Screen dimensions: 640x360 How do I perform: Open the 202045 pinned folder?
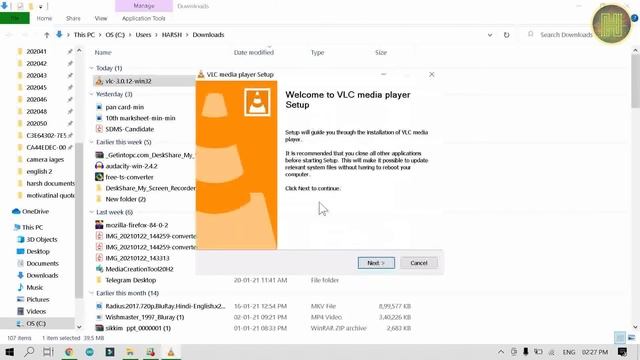click(36, 87)
